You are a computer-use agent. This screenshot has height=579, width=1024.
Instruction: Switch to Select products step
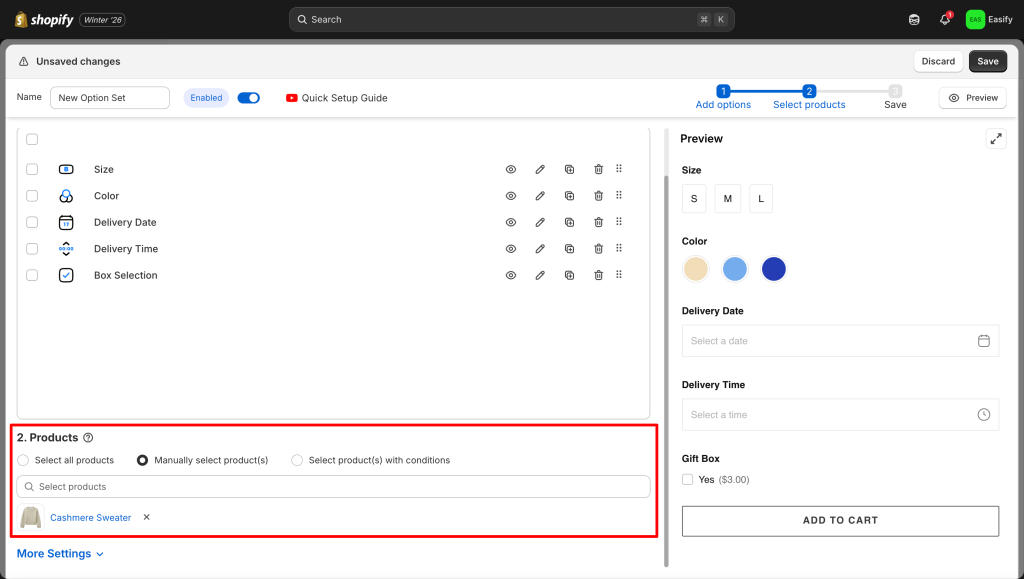click(809, 97)
